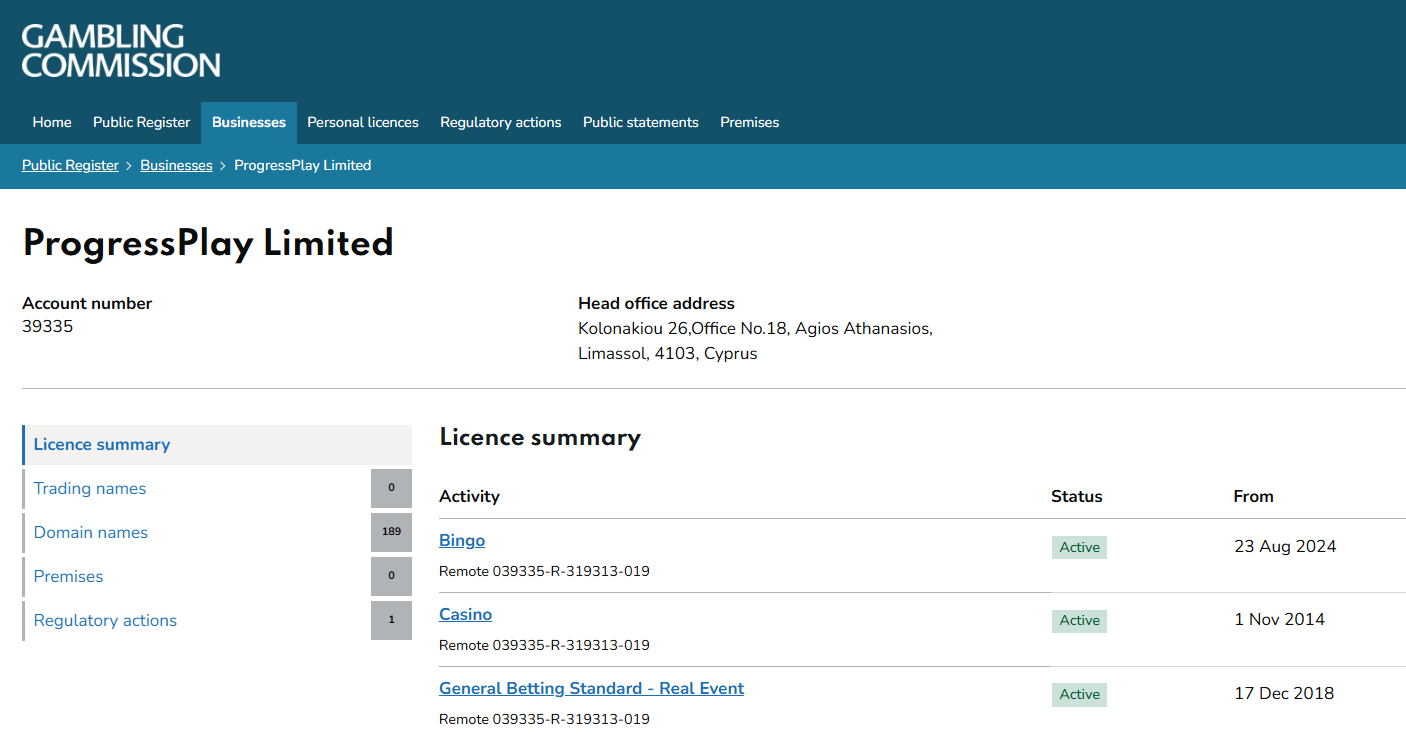
Task: Click date 23 Aug 2024
Action: [1285, 546]
